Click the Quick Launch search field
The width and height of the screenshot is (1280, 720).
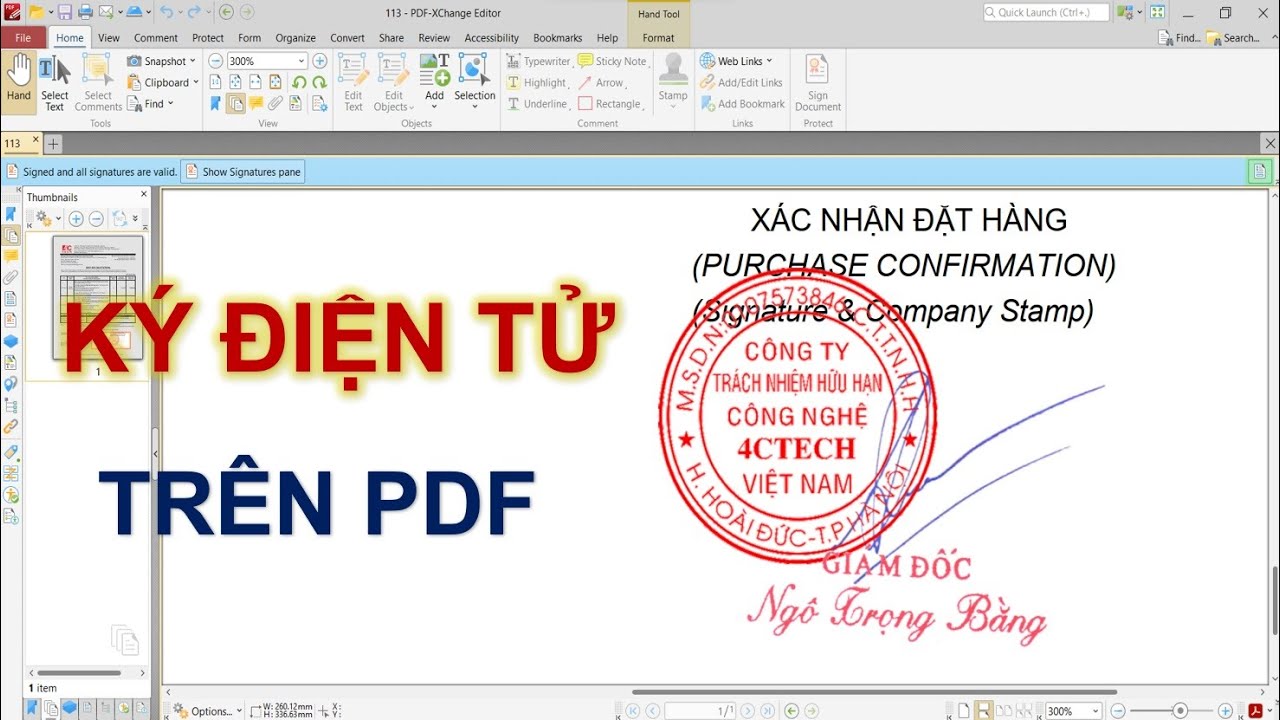pos(1045,12)
